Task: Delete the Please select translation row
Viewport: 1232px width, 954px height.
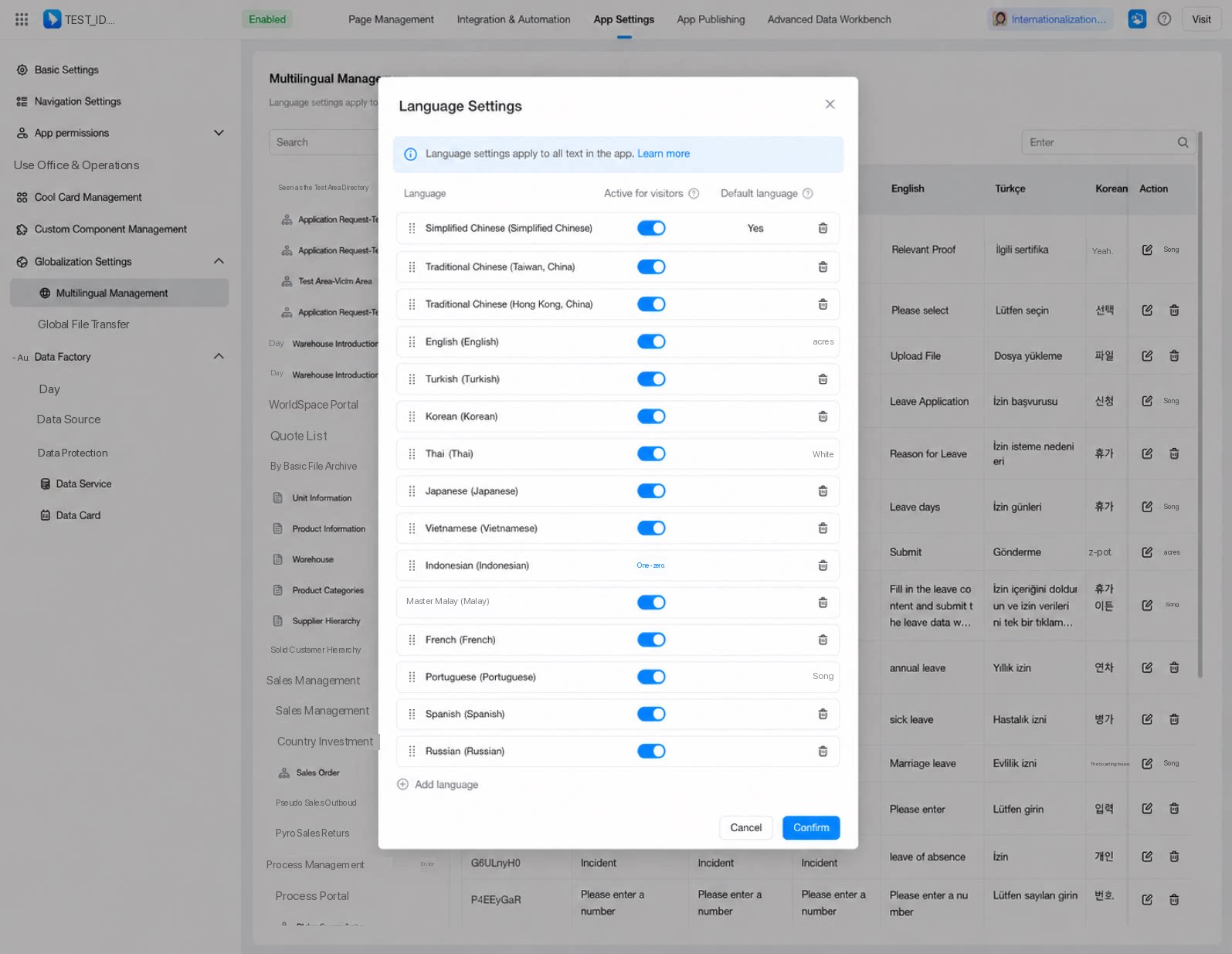Action: coord(1174,311)
